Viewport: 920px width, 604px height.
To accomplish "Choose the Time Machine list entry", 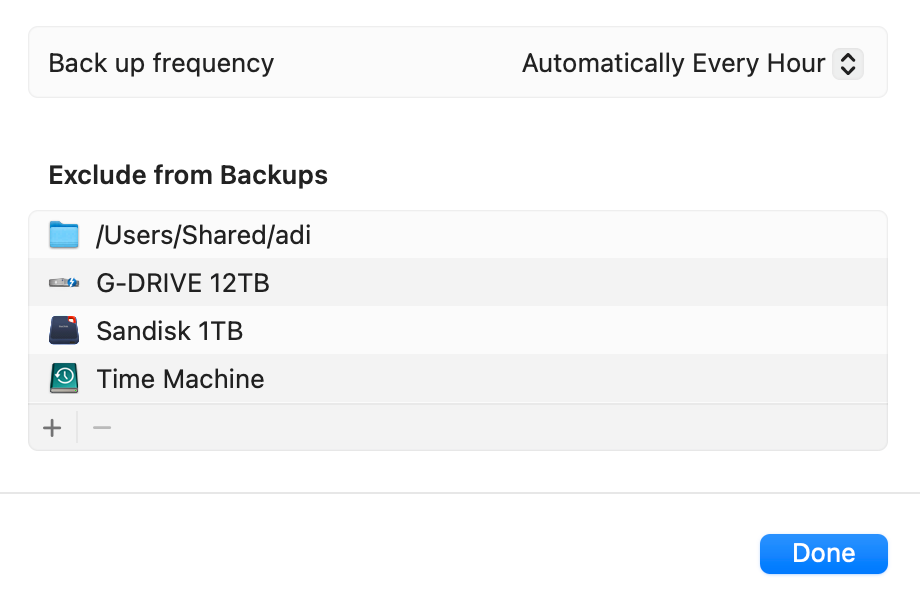I will pyautogui.click(x=180, y=379).
